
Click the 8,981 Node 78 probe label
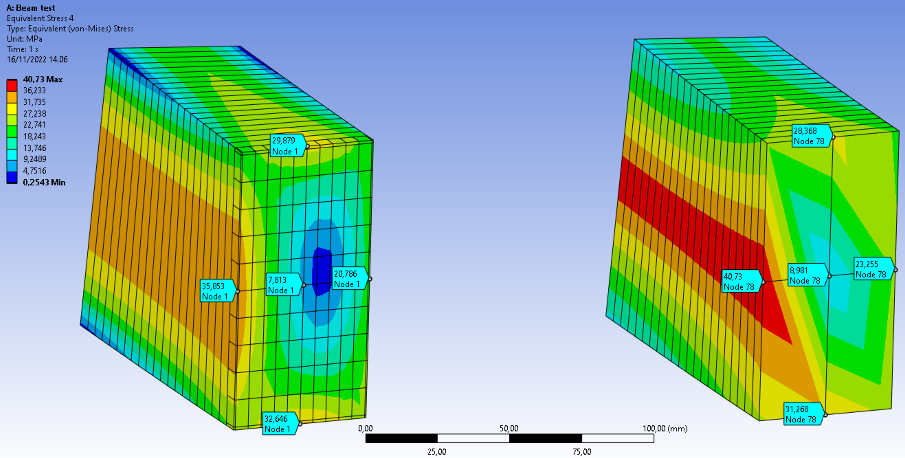pyautogui.click(x=807, y=275)
